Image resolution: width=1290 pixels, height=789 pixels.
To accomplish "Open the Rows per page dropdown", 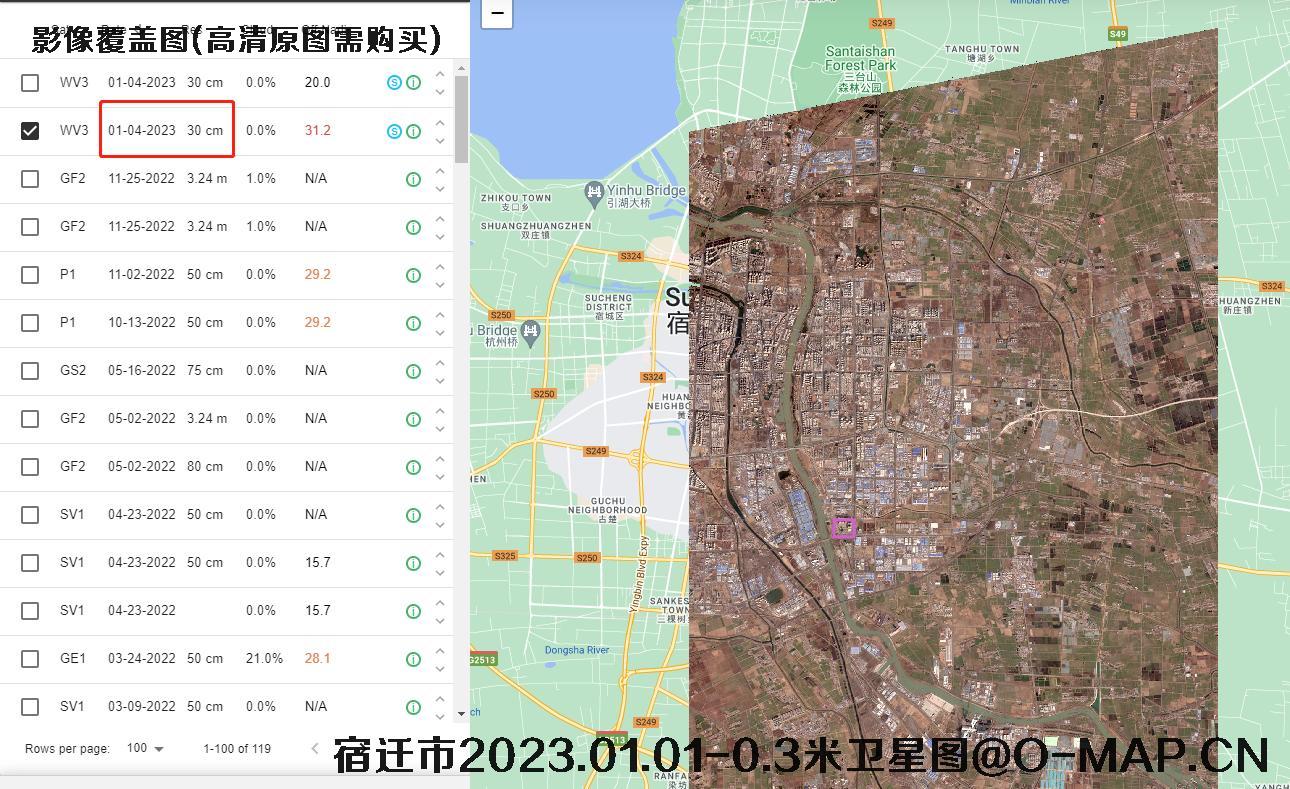I will tap(146, 748).
